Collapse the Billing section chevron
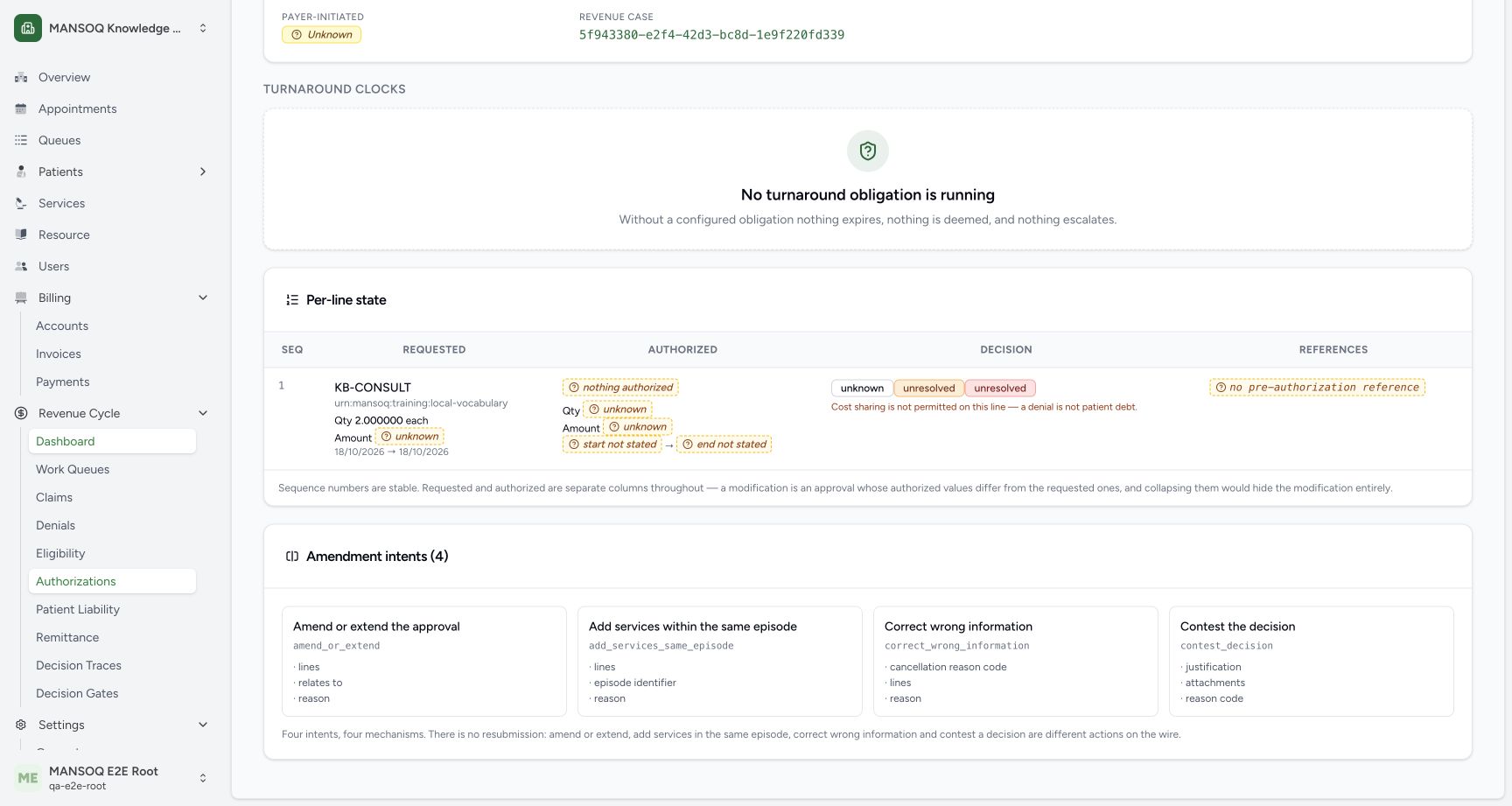This screenshot has width=1512, height=806. pyautogui.click(x=203, y=298)
